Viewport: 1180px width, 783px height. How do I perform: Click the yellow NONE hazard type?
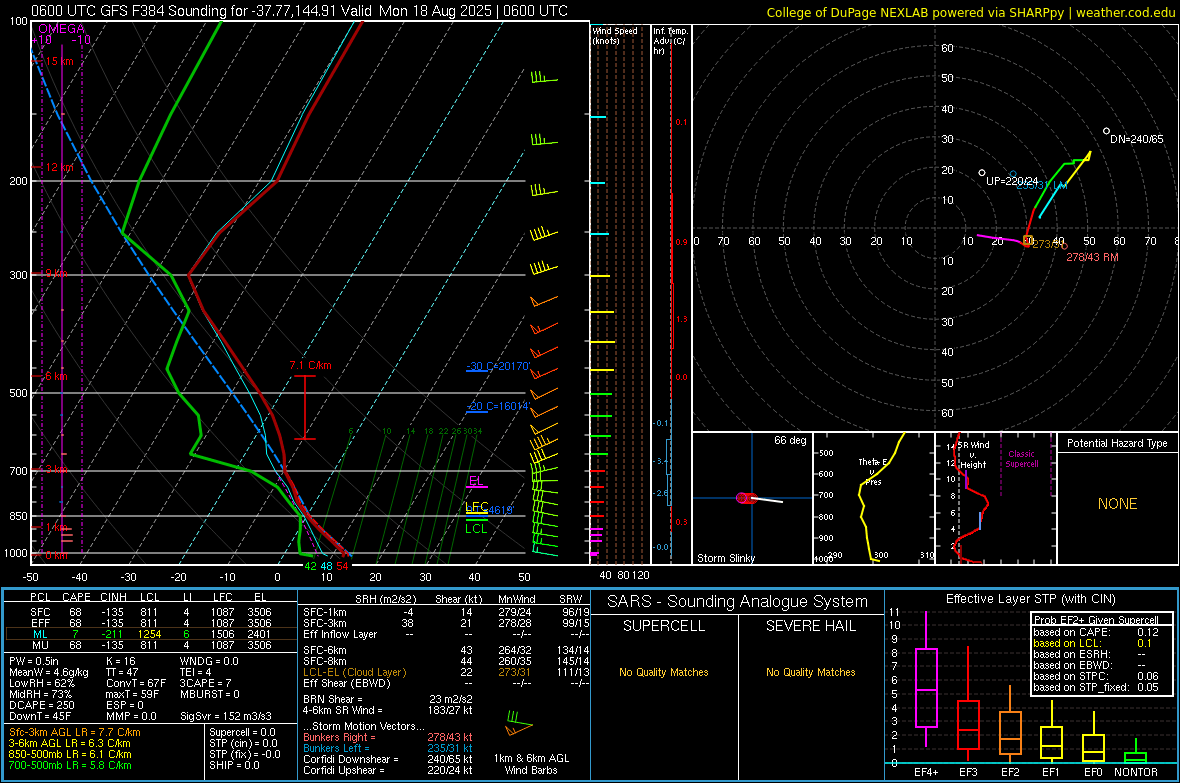1117,504
